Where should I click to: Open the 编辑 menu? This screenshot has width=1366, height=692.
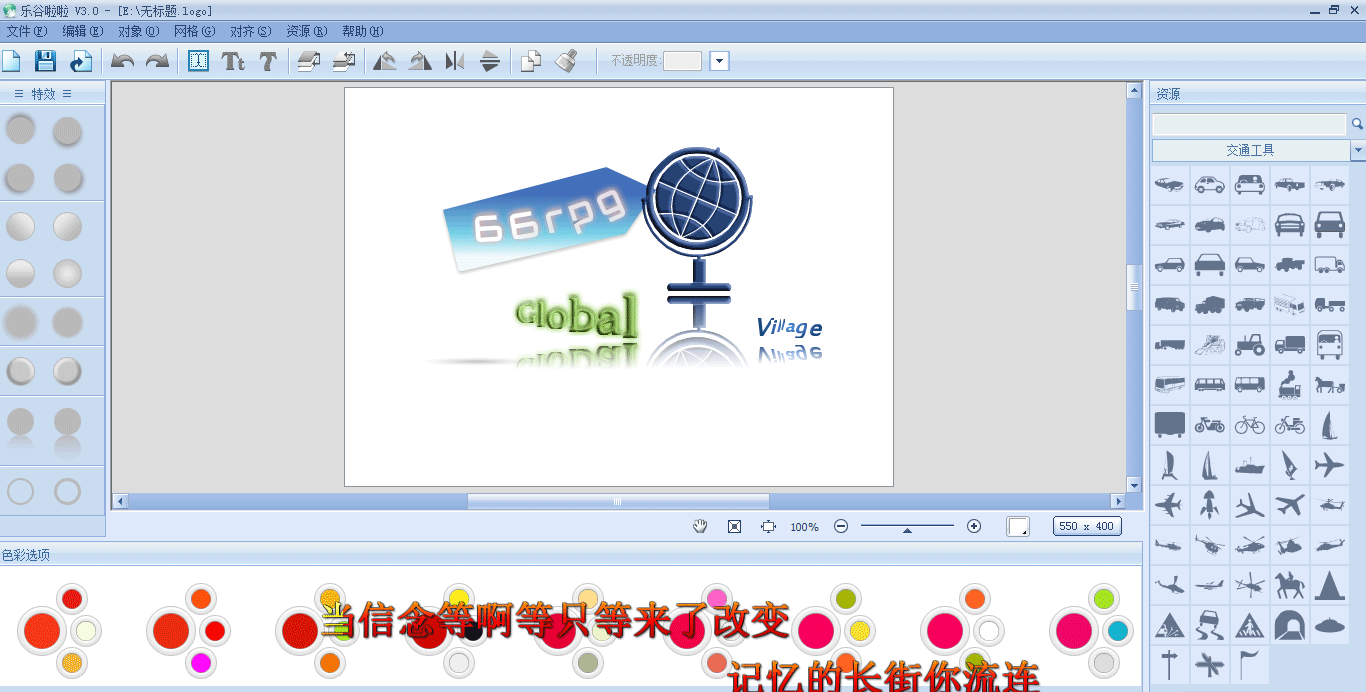pos(82,31)
